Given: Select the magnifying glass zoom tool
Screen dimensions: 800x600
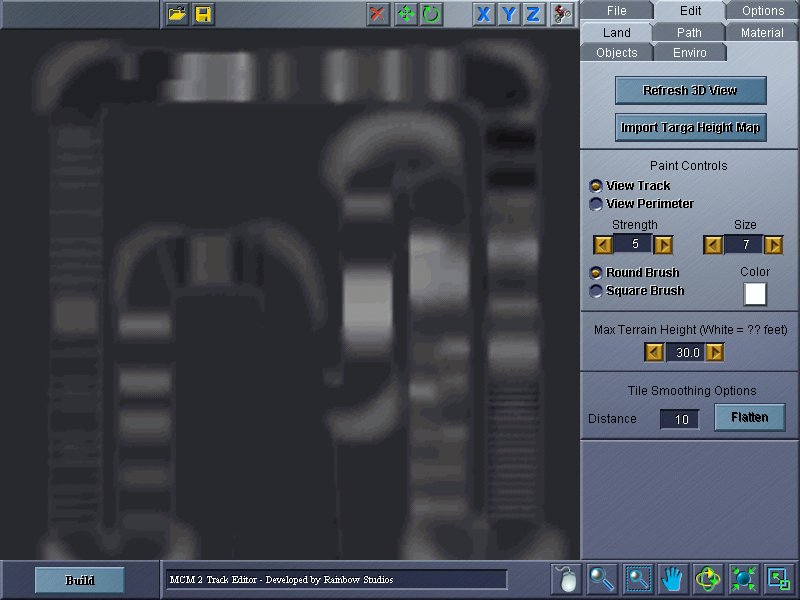Looking at the screenshot, I should click(602, 579).
